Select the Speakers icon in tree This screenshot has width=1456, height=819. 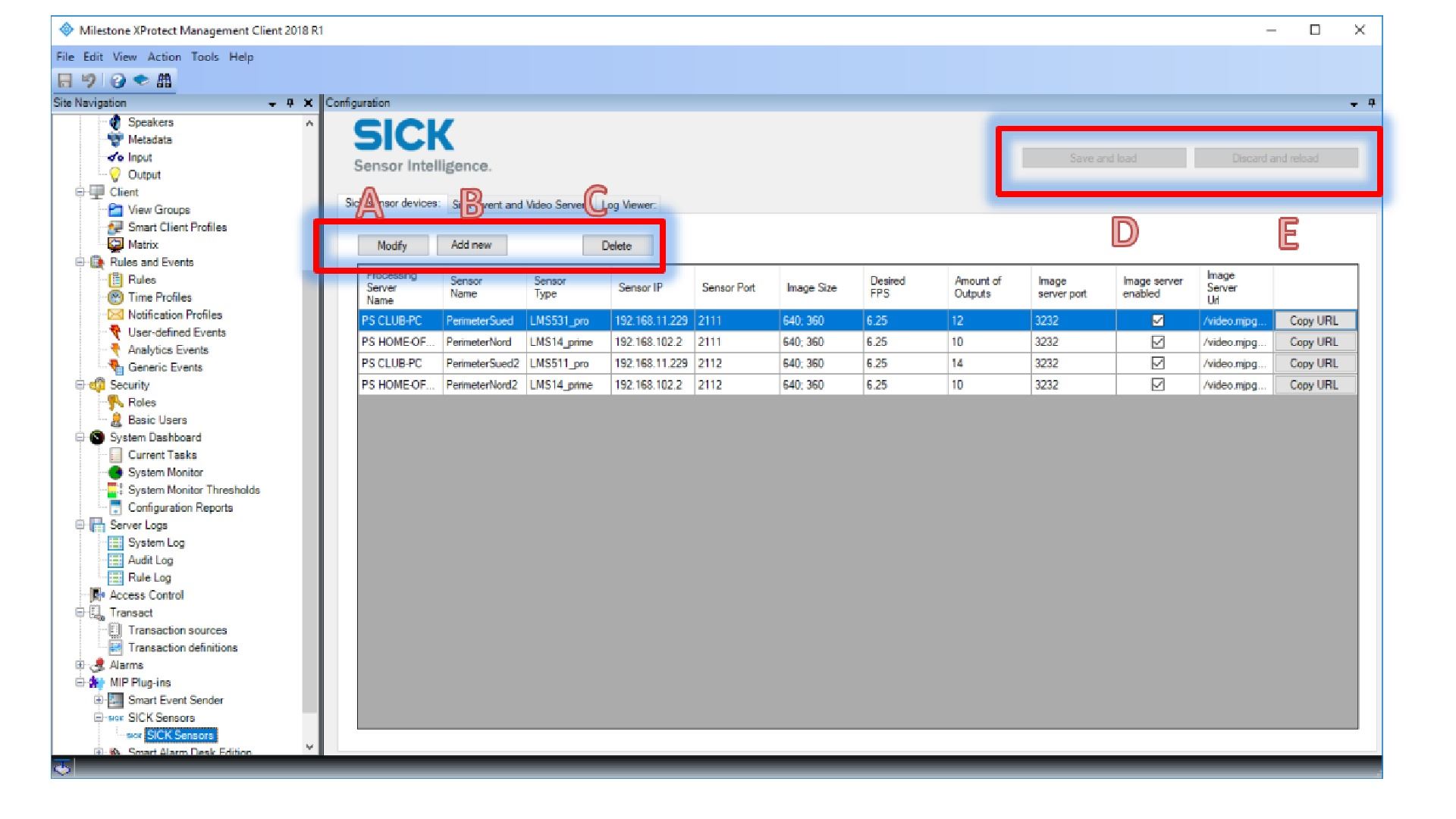[115, 122]
